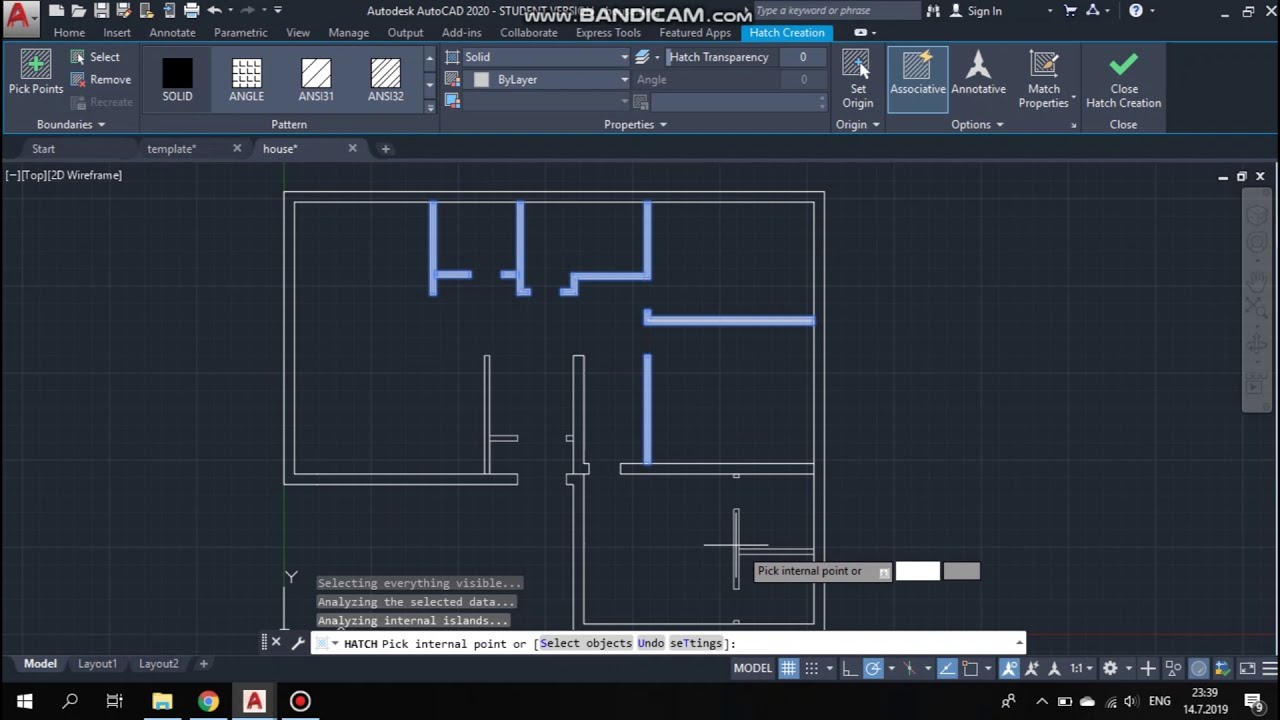This screenshot has height=720, width=1280.
Task: Click the keyword search input field
Action: point(835,11)
